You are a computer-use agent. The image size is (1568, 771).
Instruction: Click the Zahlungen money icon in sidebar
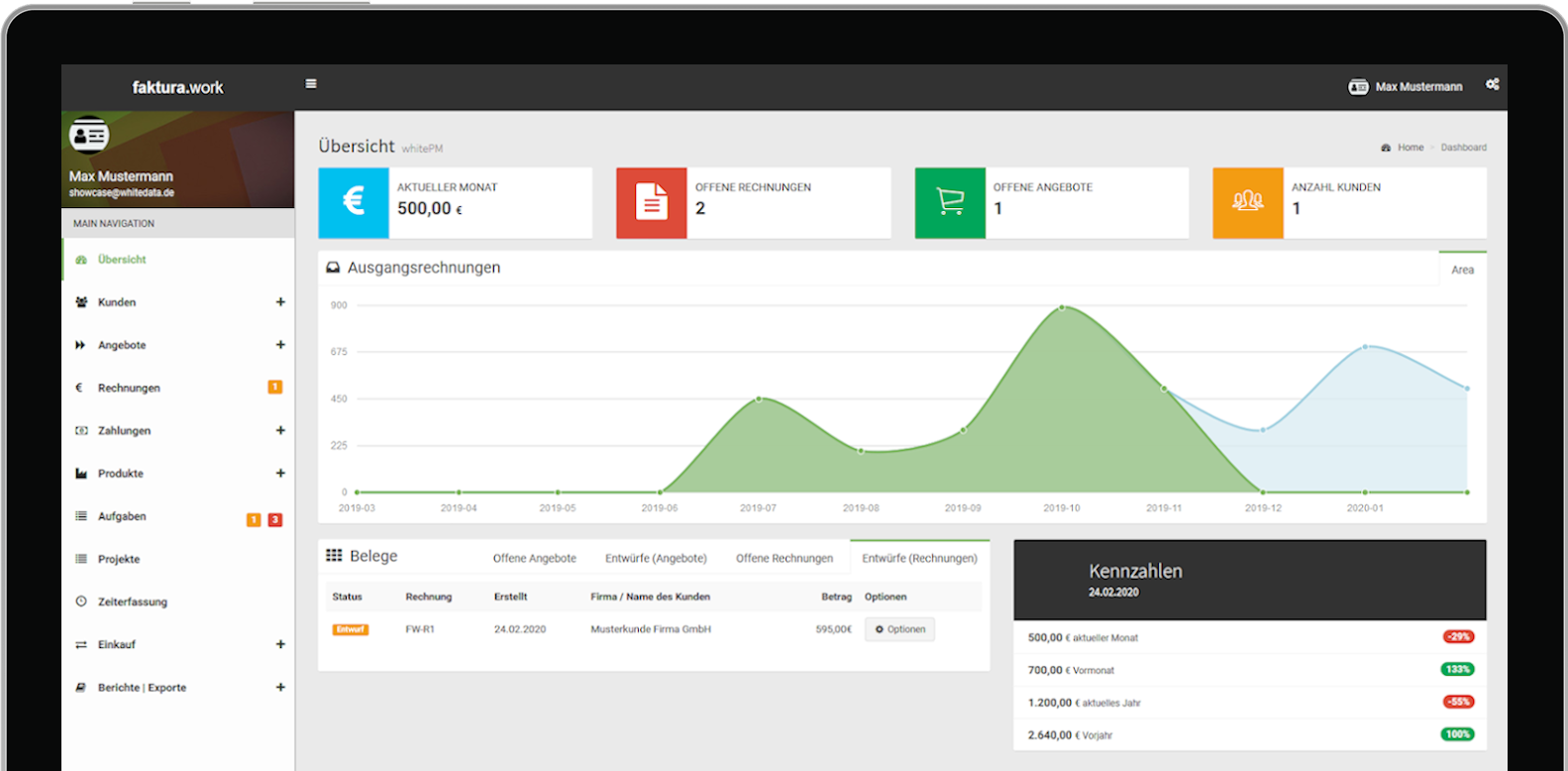click(x=81, y=430)
